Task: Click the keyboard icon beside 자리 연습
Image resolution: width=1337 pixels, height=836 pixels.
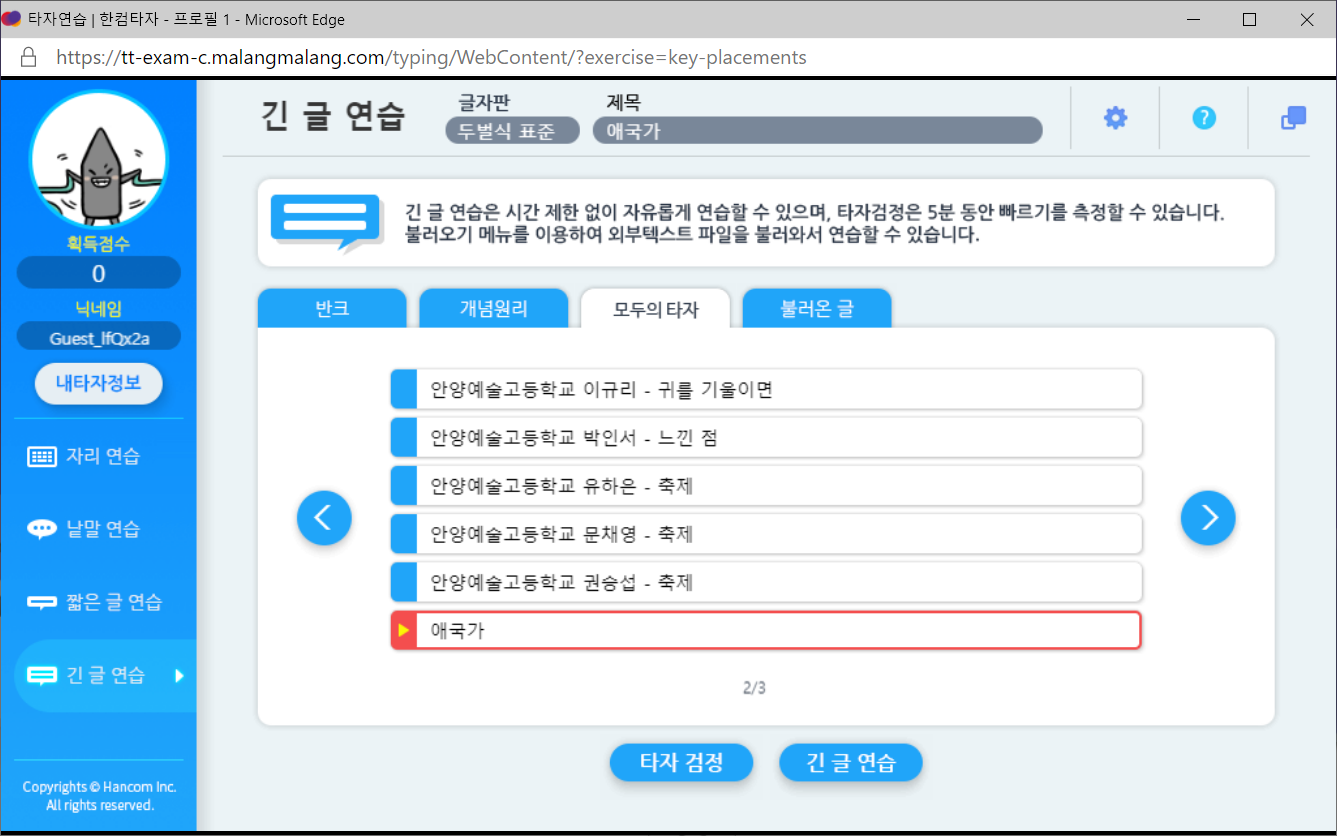Action: pos(42,457)
